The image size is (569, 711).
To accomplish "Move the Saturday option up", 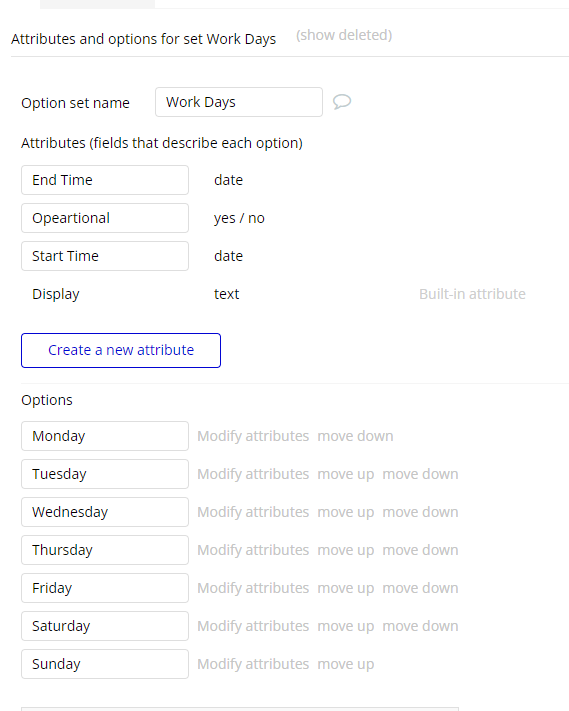I will (x=346, y=626).
